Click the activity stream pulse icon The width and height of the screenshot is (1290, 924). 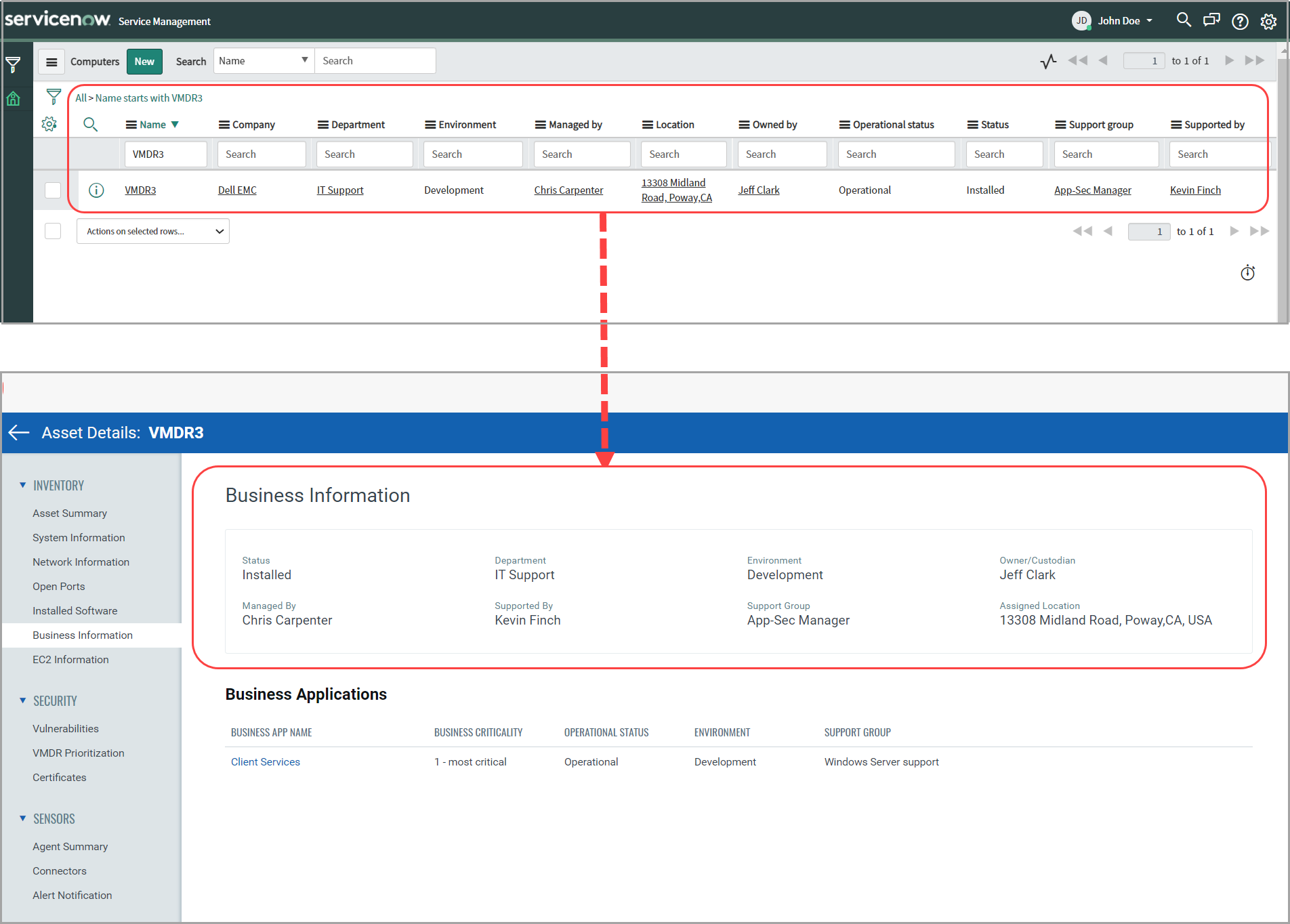pyautogui.click(x=1048, y=61)
